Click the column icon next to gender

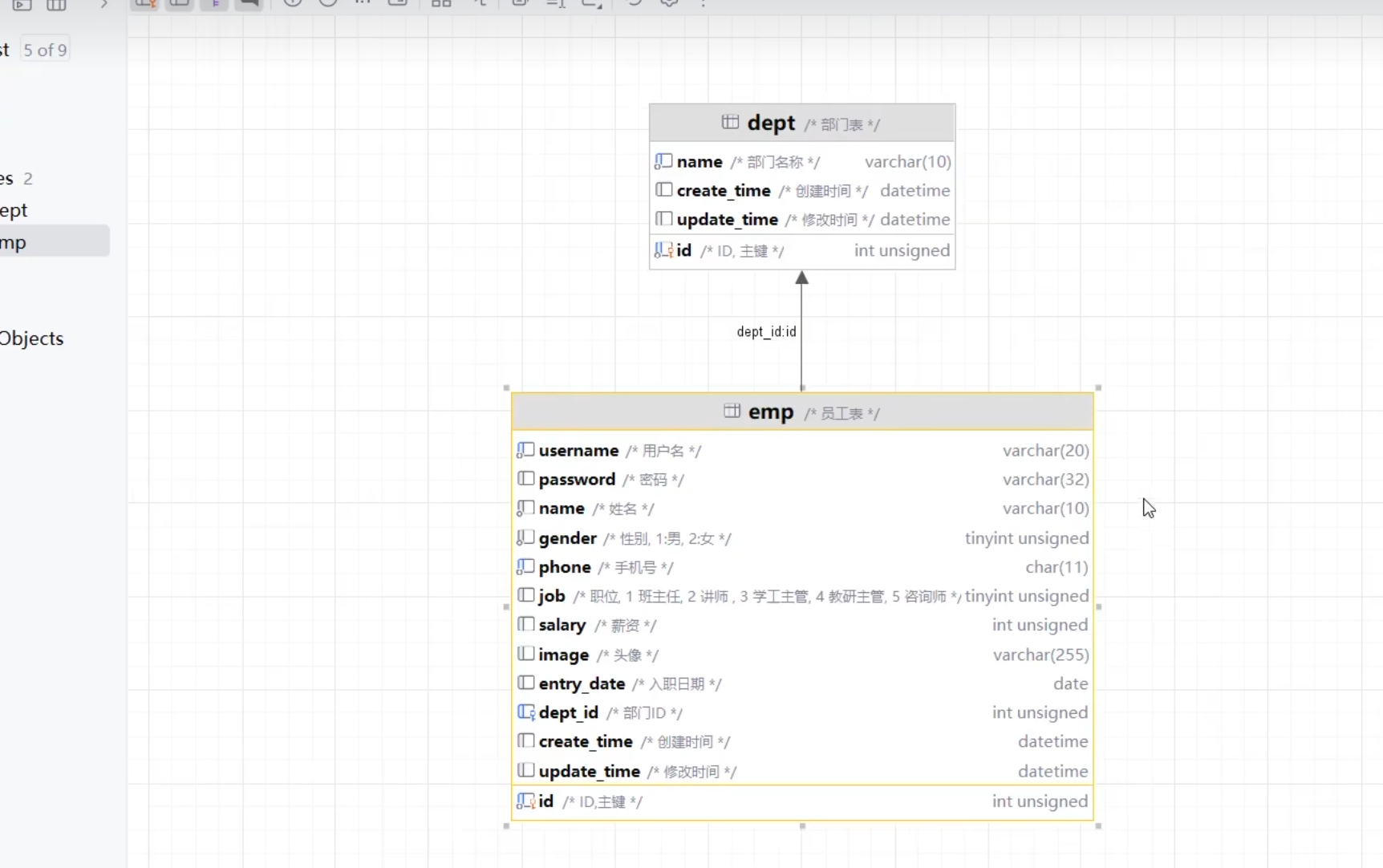click(525, 538)
